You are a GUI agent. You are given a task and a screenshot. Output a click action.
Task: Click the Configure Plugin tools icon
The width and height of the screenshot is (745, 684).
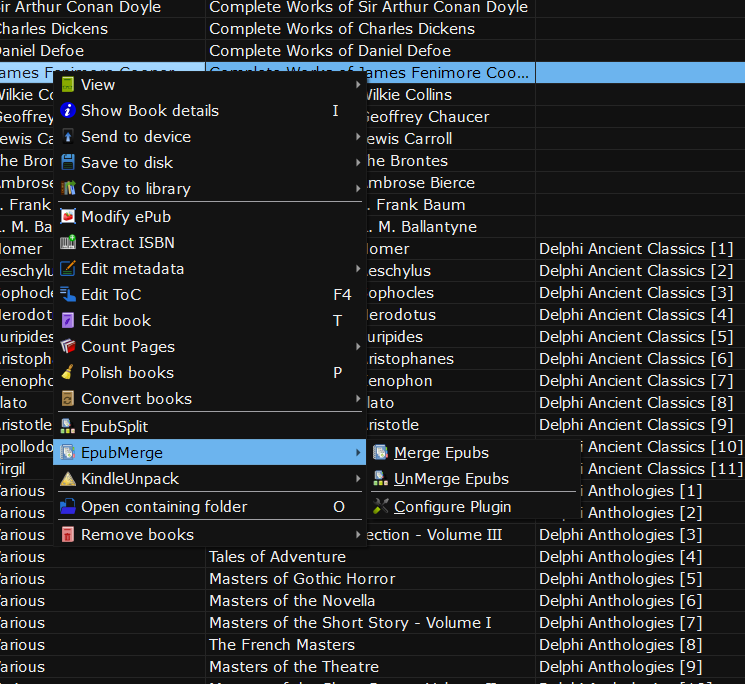(381, 507)
